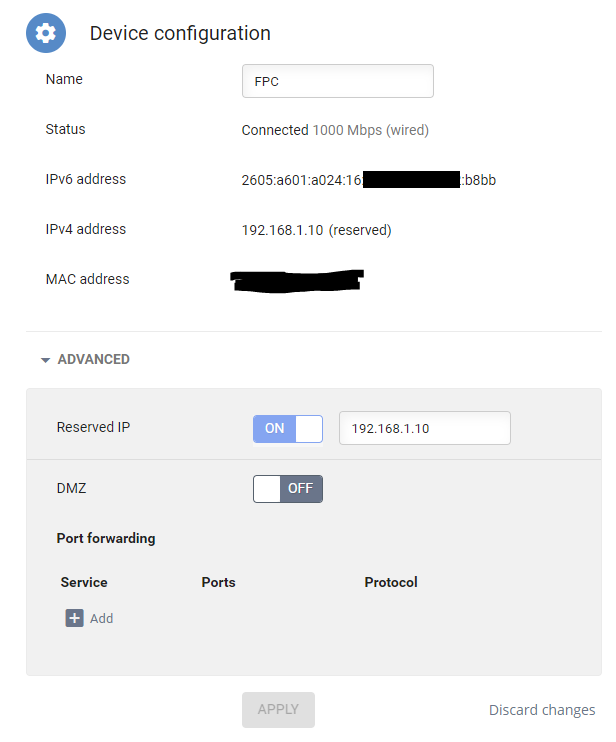The height and width of the screenshot is (742, 616).
Task: Click the Add port forwarding label
Action: (102, 618)
